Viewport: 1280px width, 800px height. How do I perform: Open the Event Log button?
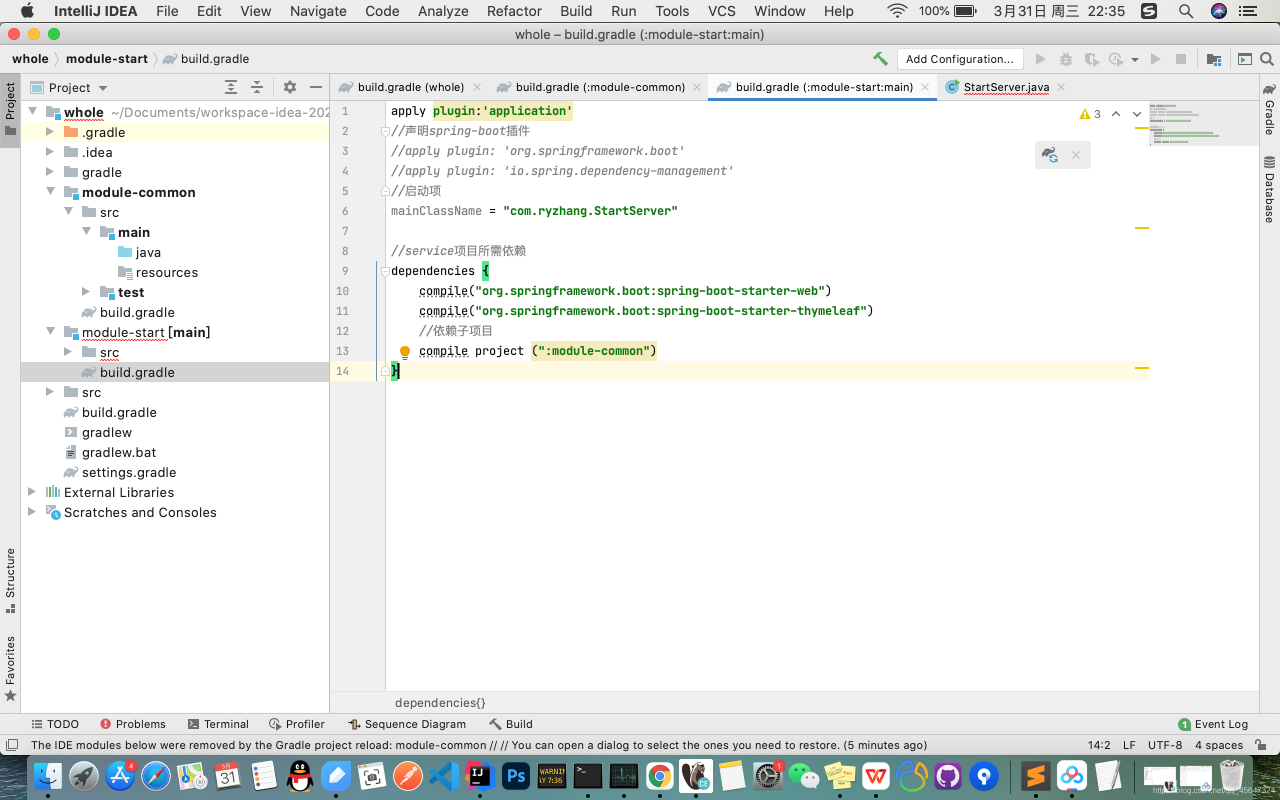[x=1213, y=724]
